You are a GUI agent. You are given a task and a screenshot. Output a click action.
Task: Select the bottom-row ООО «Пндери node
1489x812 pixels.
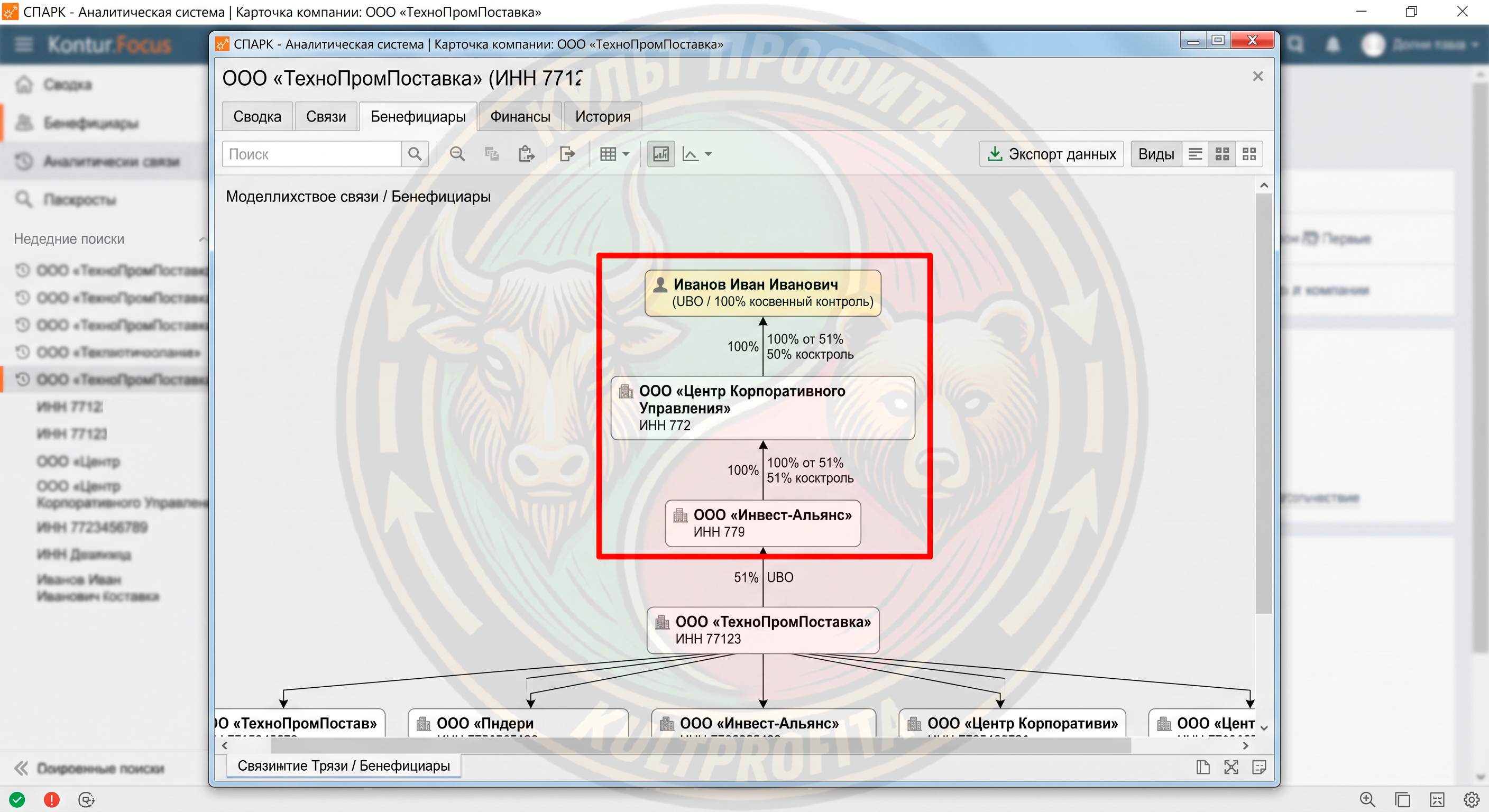518,723
